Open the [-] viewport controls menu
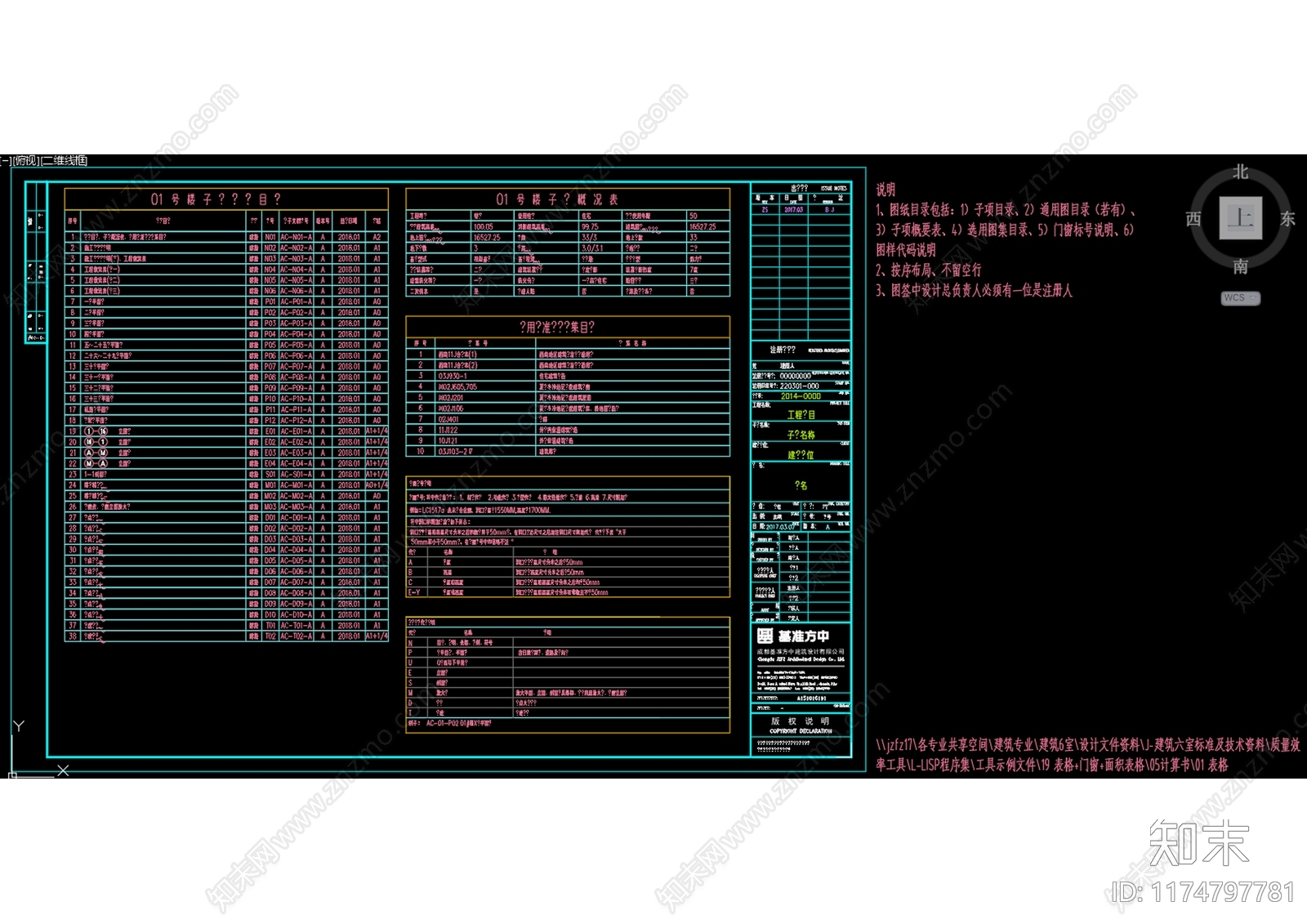The image size is (1307, 924). 6,161
